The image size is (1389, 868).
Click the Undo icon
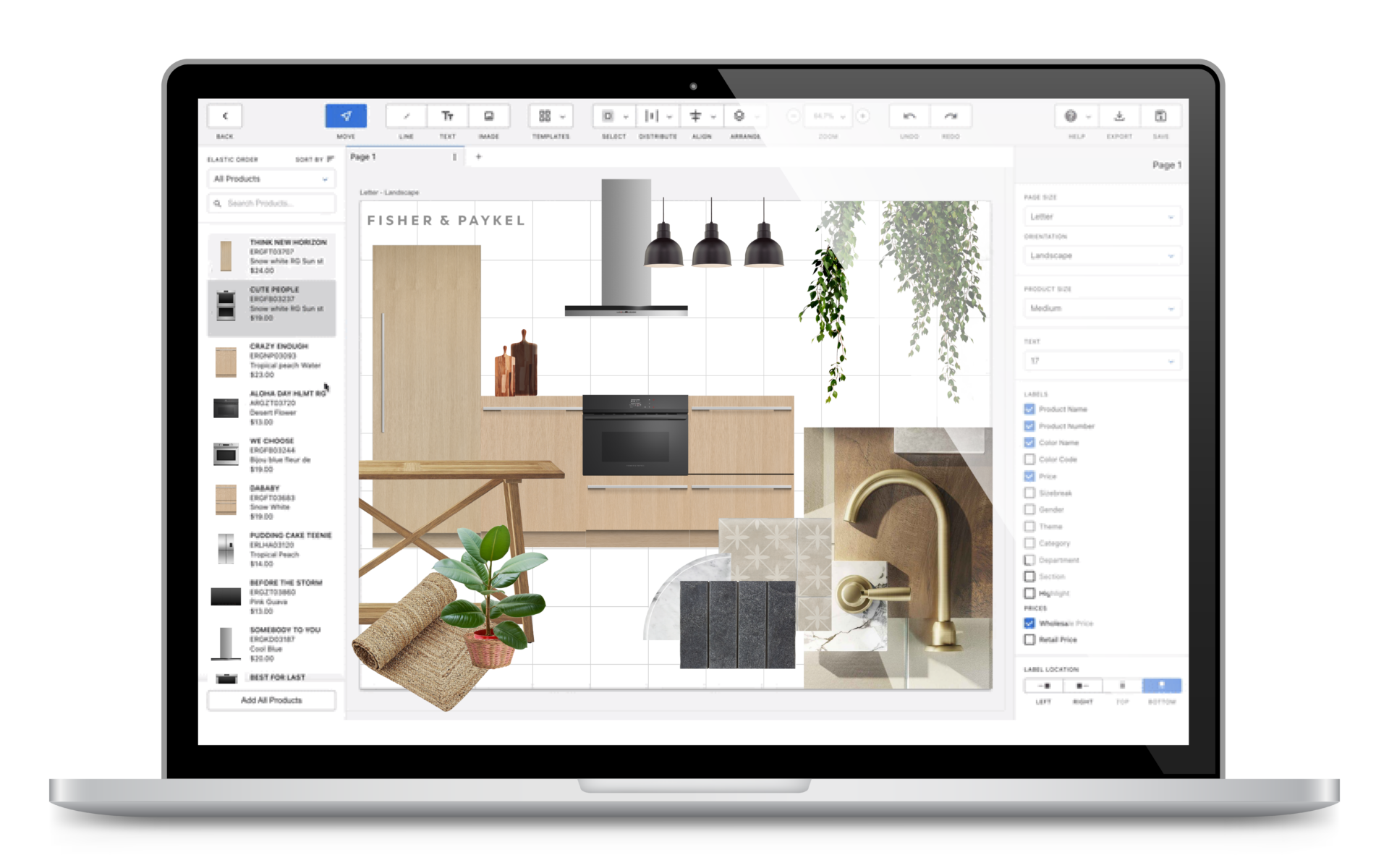click(x=909, y=116)
